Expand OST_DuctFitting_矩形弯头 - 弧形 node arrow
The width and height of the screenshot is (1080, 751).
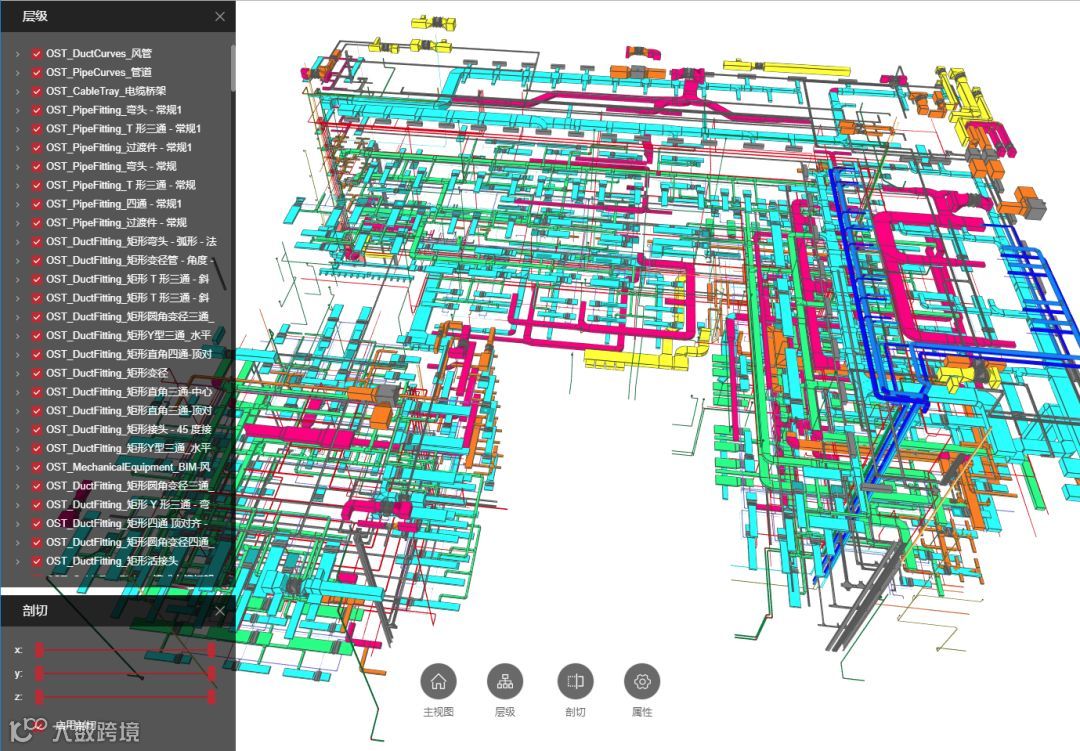[18, 242]
